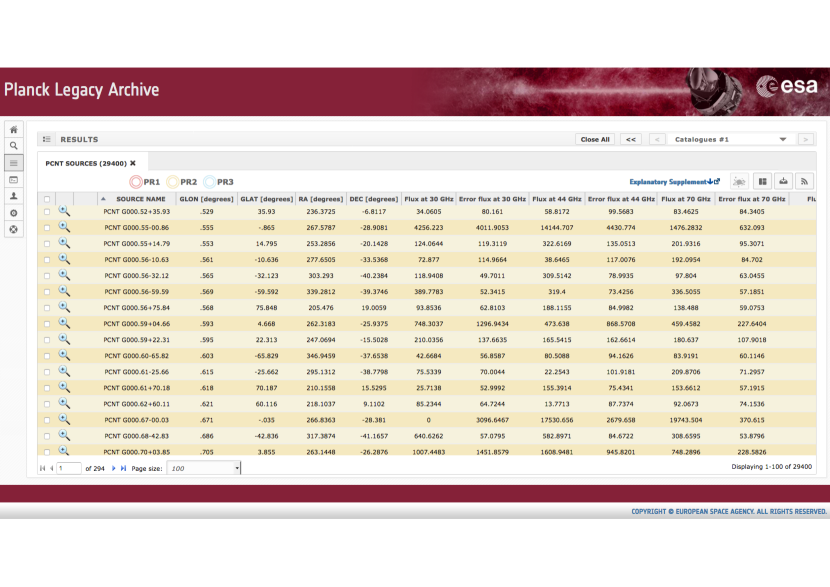Open the Page size dropdown
The height and width of the screenshot is (587, 830).
tap(204, 468)
